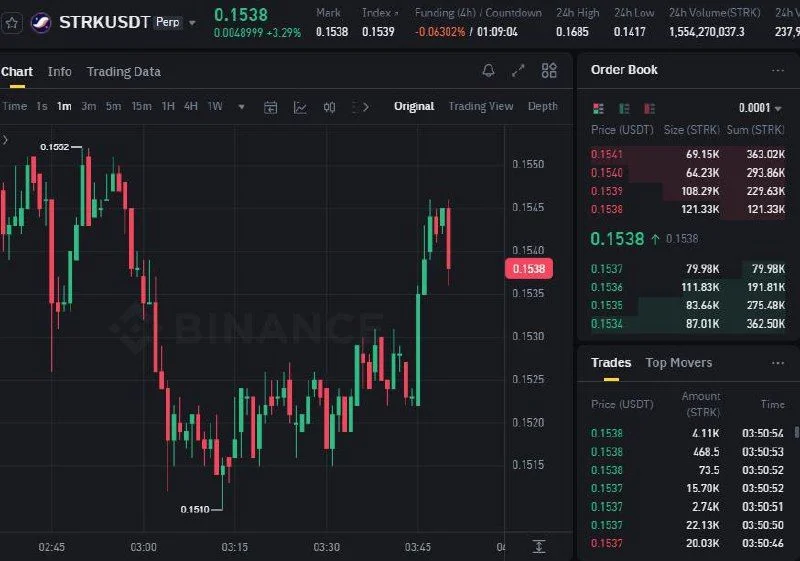Click the 24h High value 0.1685
800x561 pixels.
(x=572, y=32)
